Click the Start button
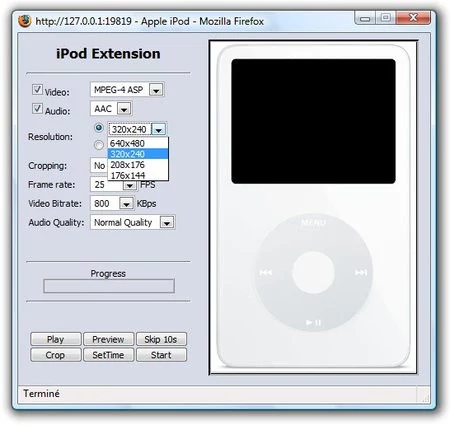Viewport: 450px width, 425px height. point(161,355)
